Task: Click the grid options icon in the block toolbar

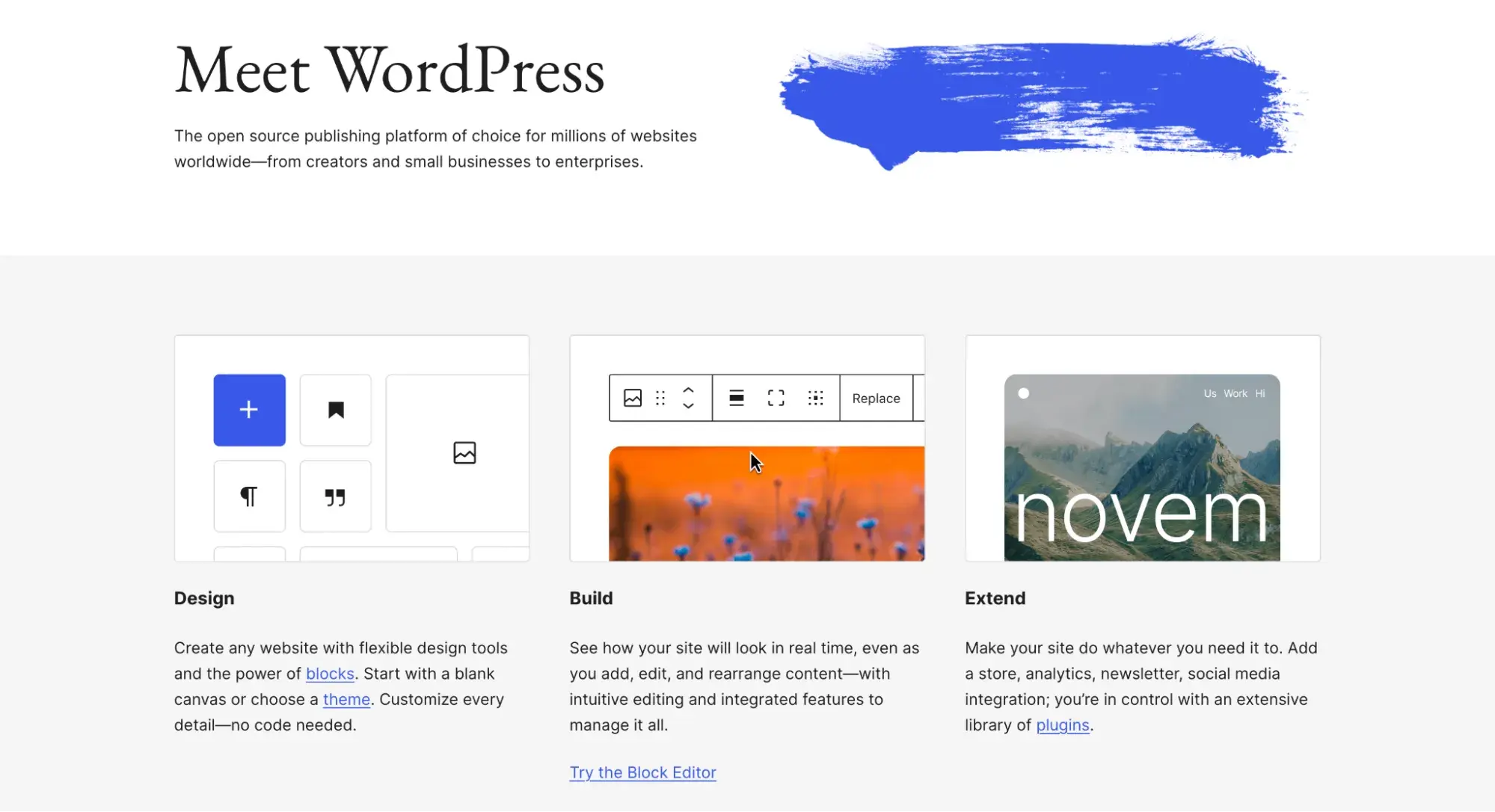Action: 816,398
